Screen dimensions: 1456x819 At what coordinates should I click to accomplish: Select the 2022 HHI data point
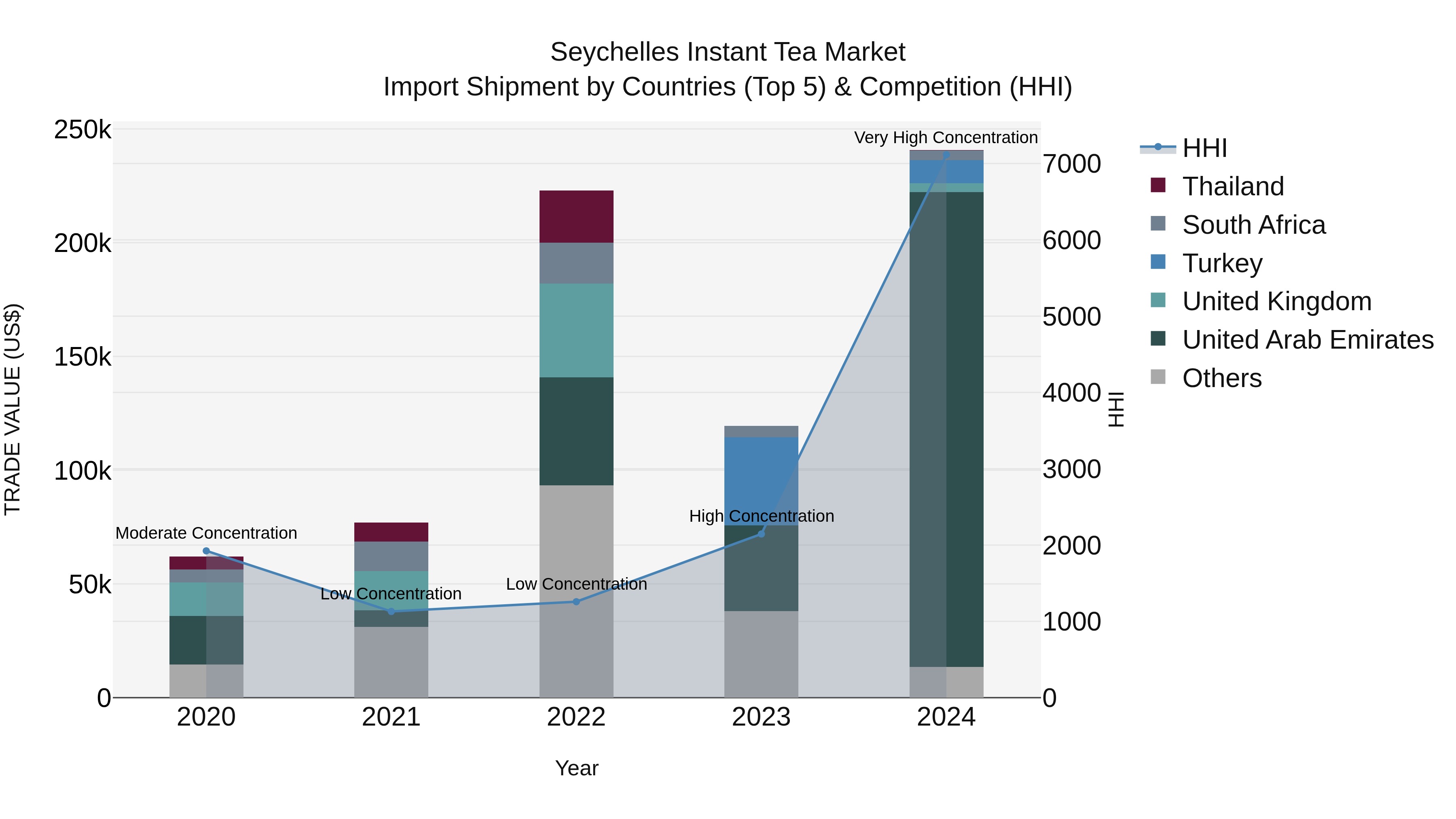(576, 602)
